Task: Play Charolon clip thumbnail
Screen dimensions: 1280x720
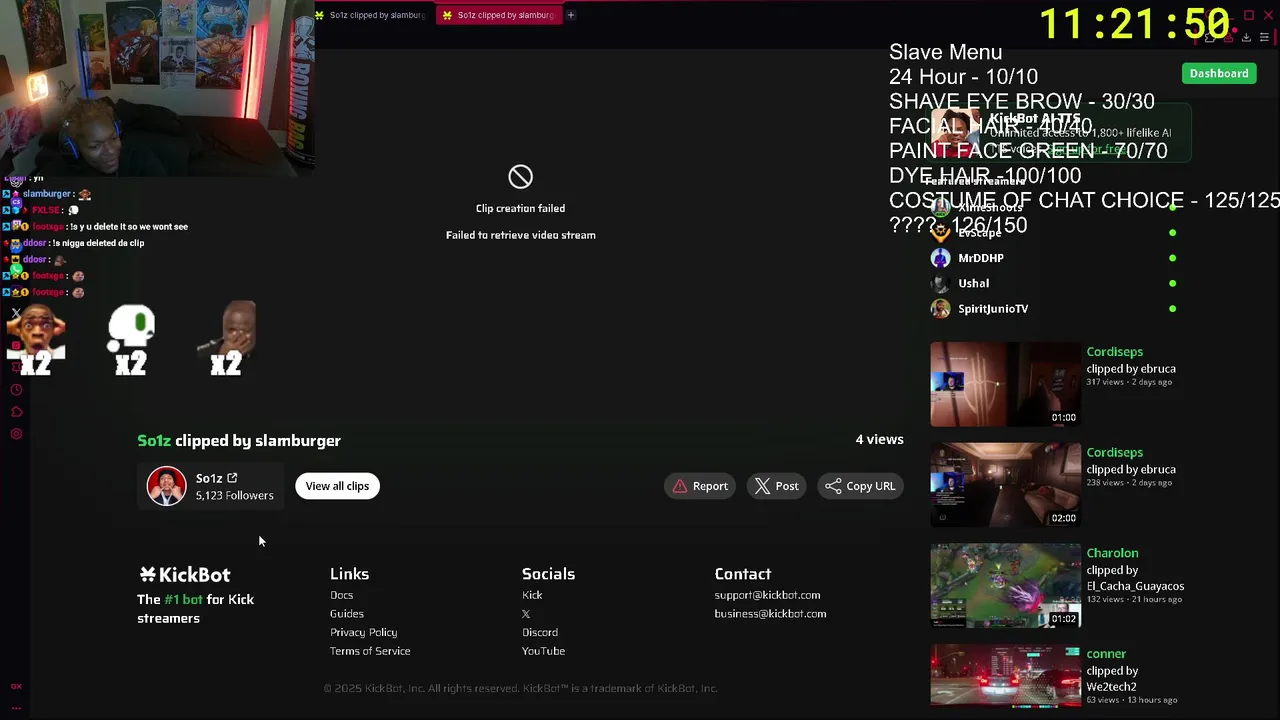Action: tap(1005, 586)
